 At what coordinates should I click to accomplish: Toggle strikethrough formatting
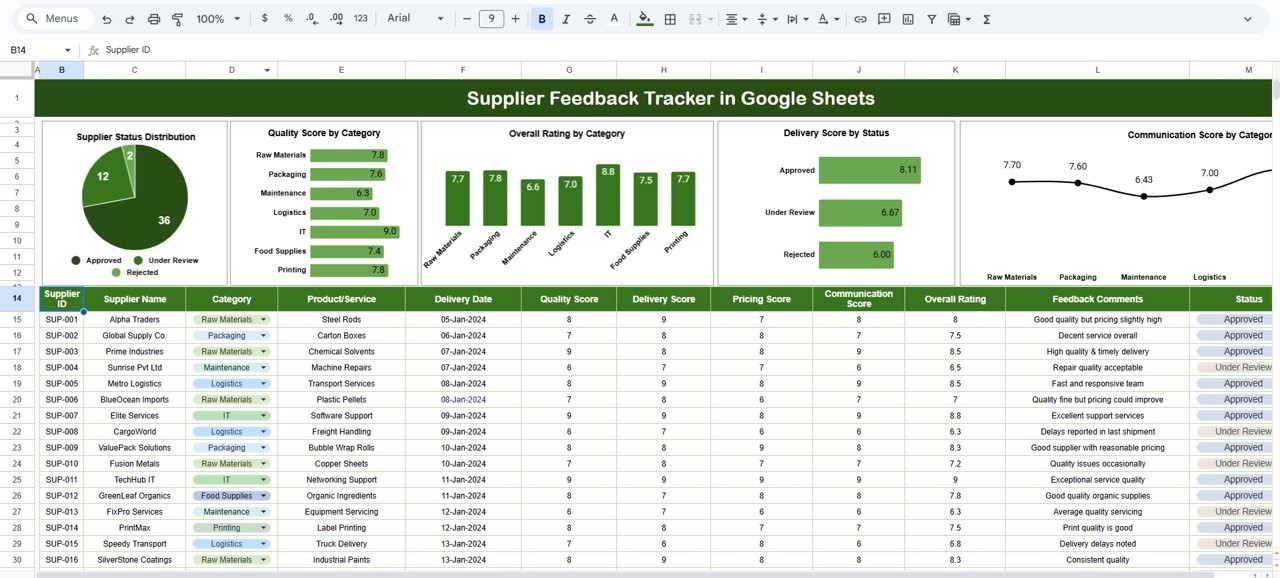click(x=590, y=19)
